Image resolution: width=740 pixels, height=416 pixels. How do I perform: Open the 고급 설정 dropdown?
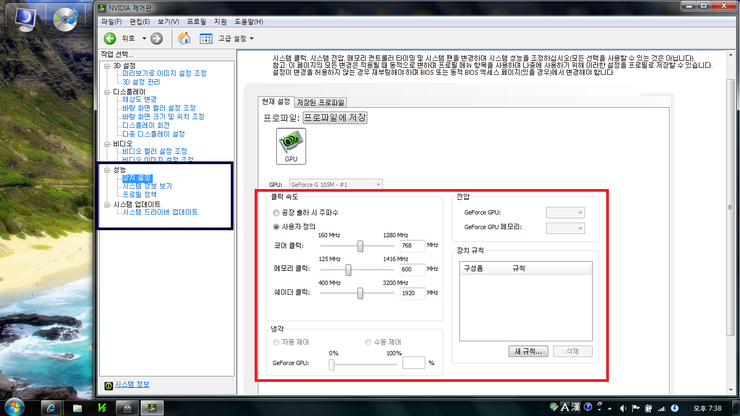click(252, 39)
